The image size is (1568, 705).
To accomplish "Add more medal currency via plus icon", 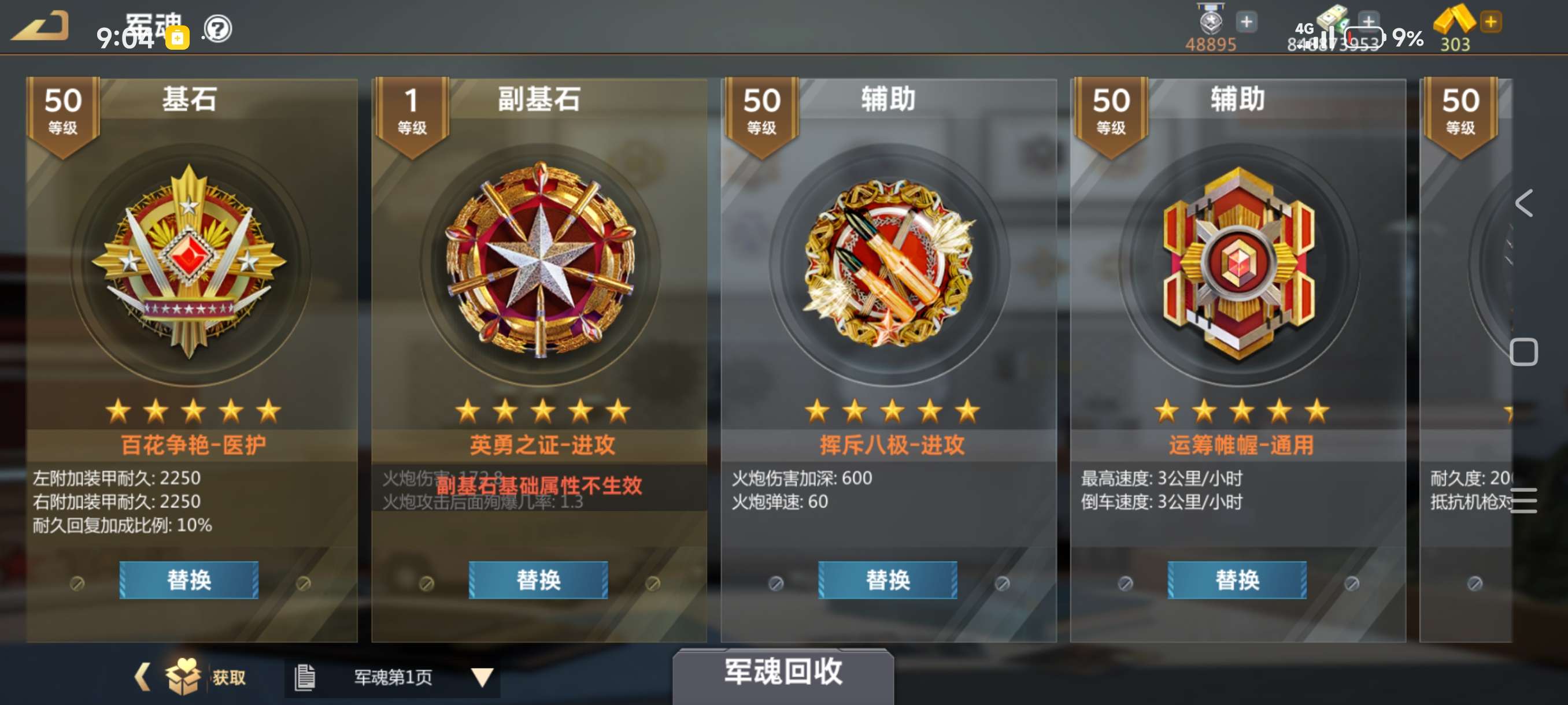I will 1246,23.
